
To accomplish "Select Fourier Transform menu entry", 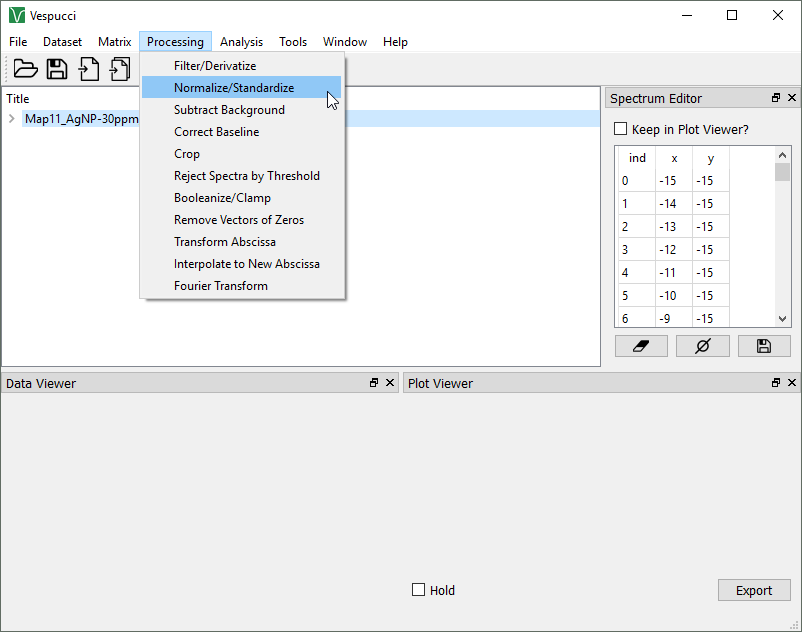I will tap(221, 286).
